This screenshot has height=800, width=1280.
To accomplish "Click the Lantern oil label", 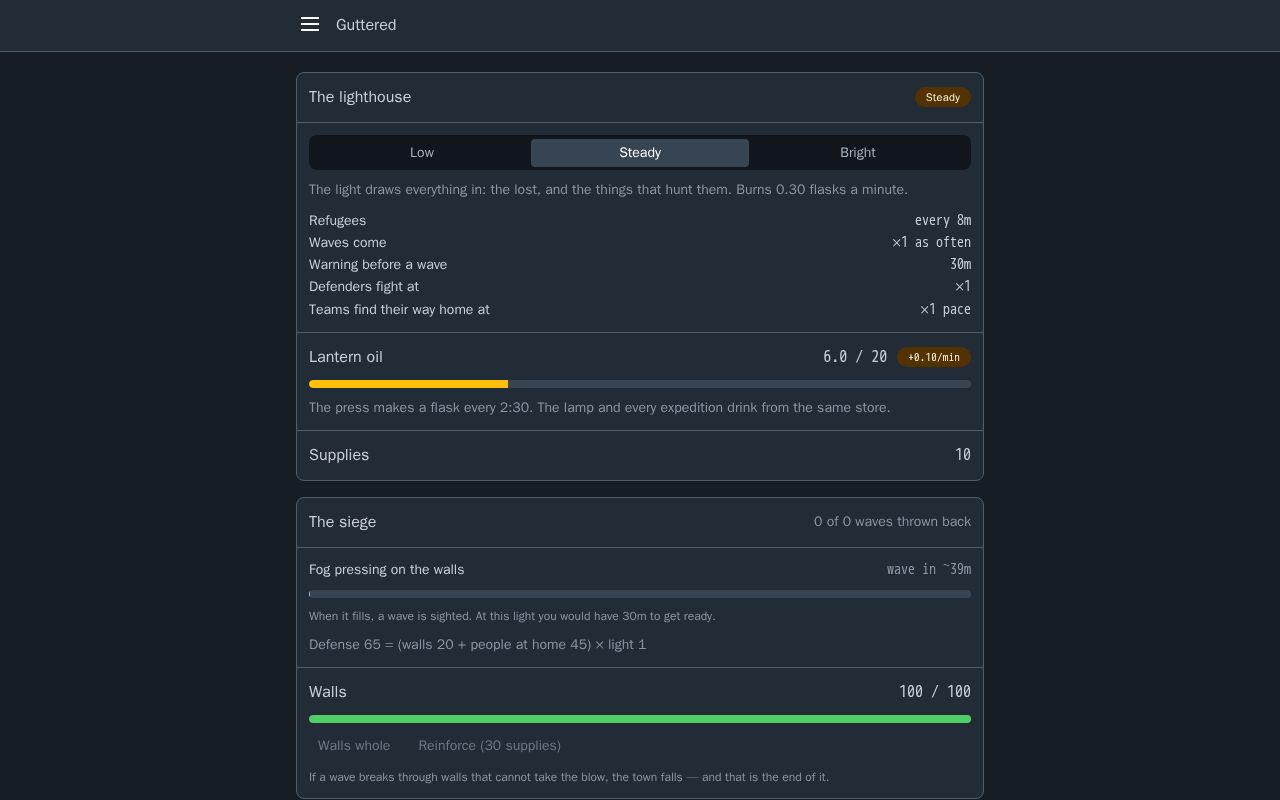I will point(346,357).
